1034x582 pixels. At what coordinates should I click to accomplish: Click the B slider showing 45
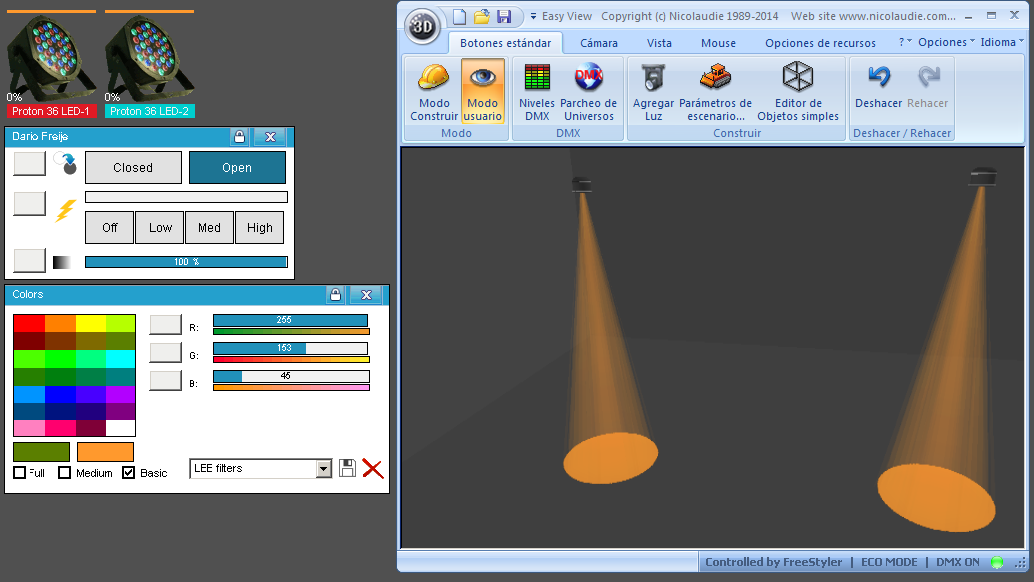click(291, 376)
